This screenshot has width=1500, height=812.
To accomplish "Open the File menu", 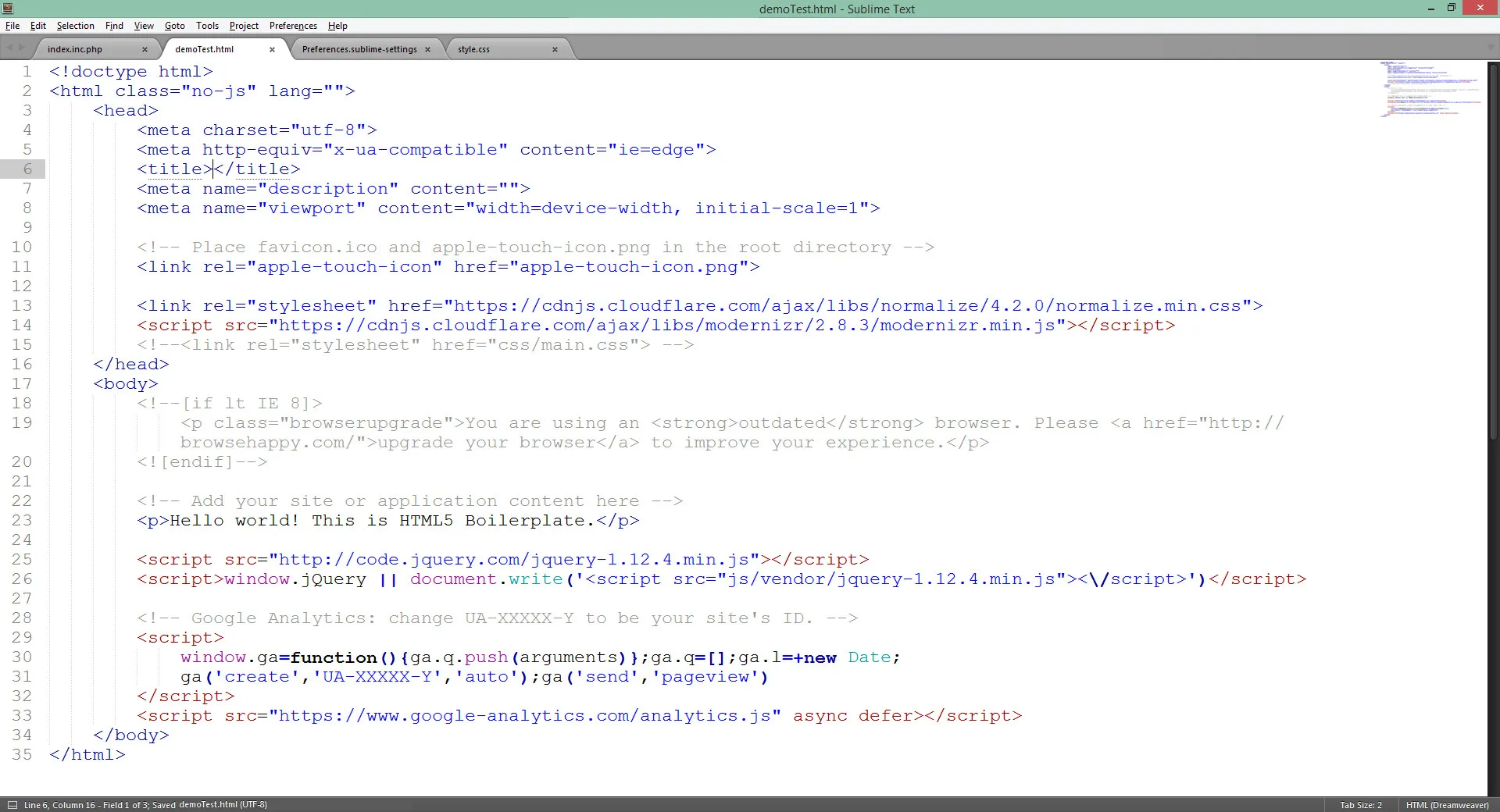I will coord(12,26).
